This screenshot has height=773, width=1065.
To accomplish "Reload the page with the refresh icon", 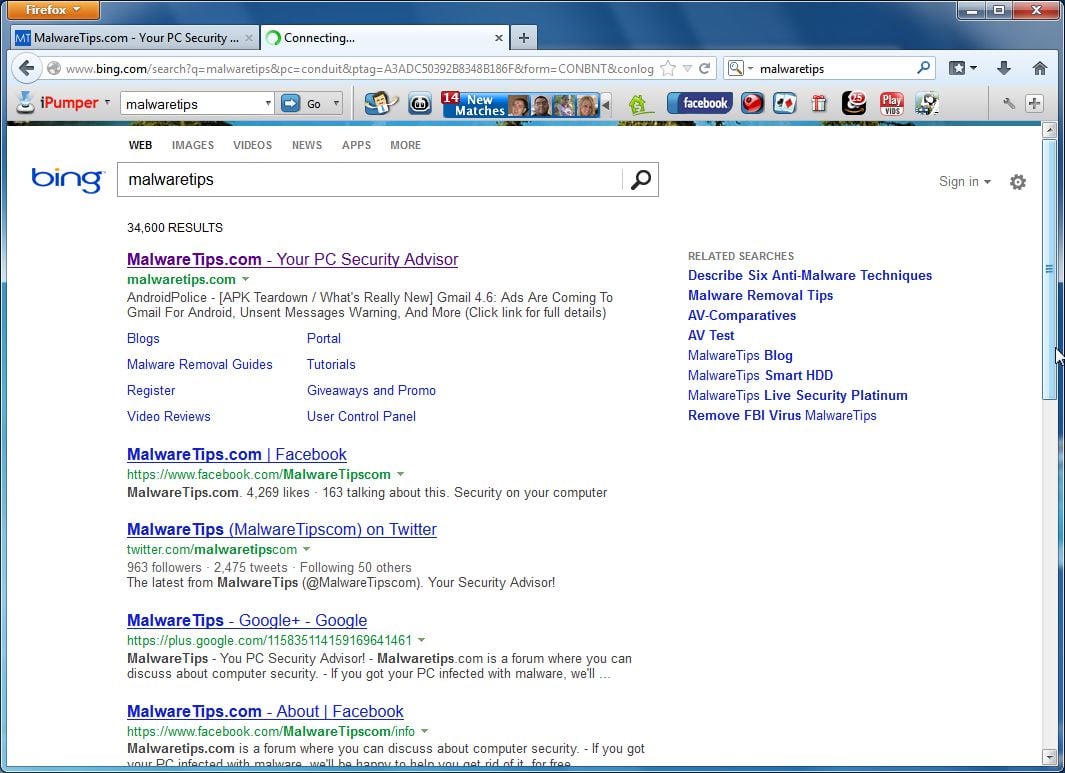I will point(704,68).
